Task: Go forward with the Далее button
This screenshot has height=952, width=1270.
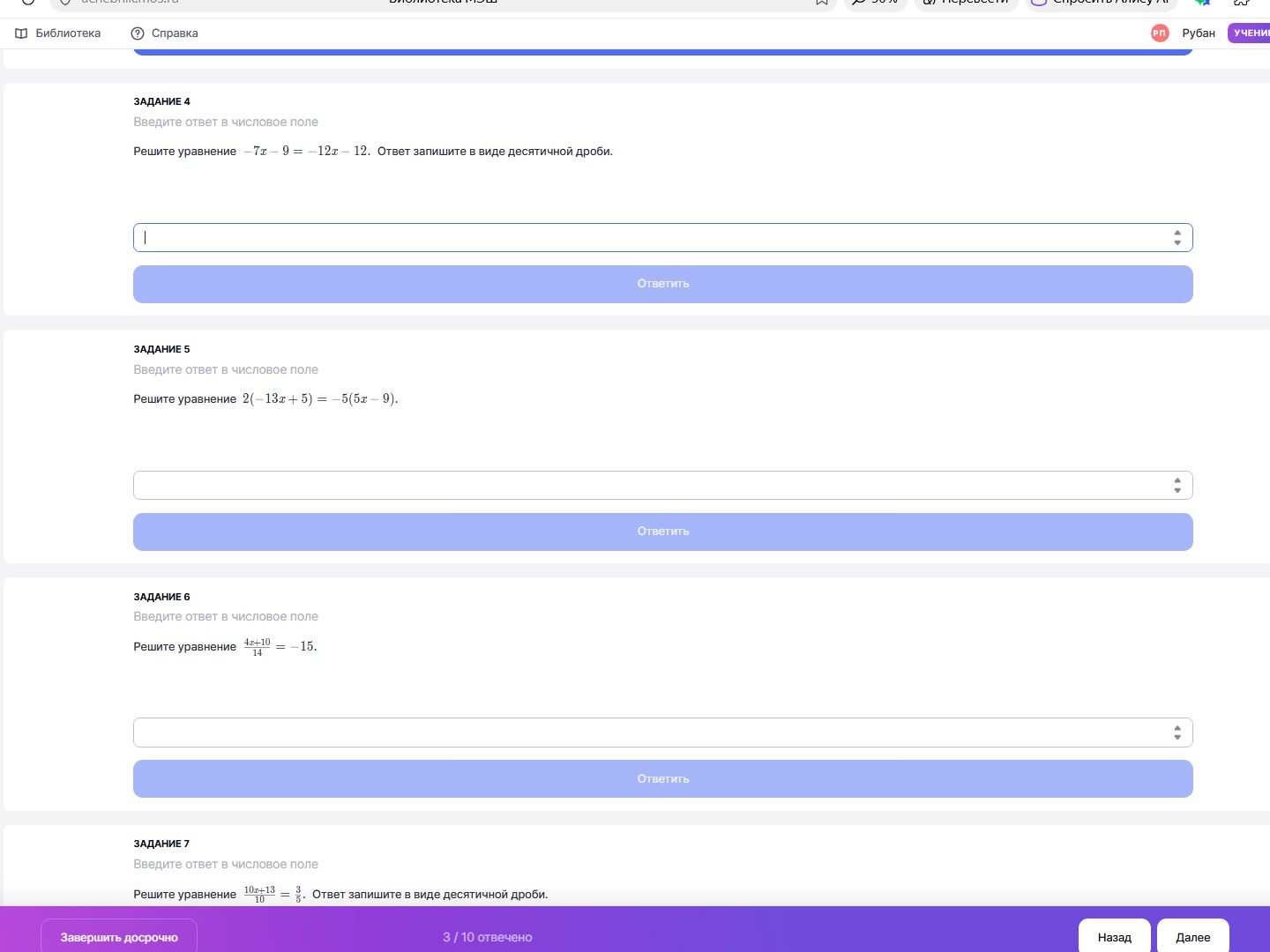Action: tap(1193, 937)
